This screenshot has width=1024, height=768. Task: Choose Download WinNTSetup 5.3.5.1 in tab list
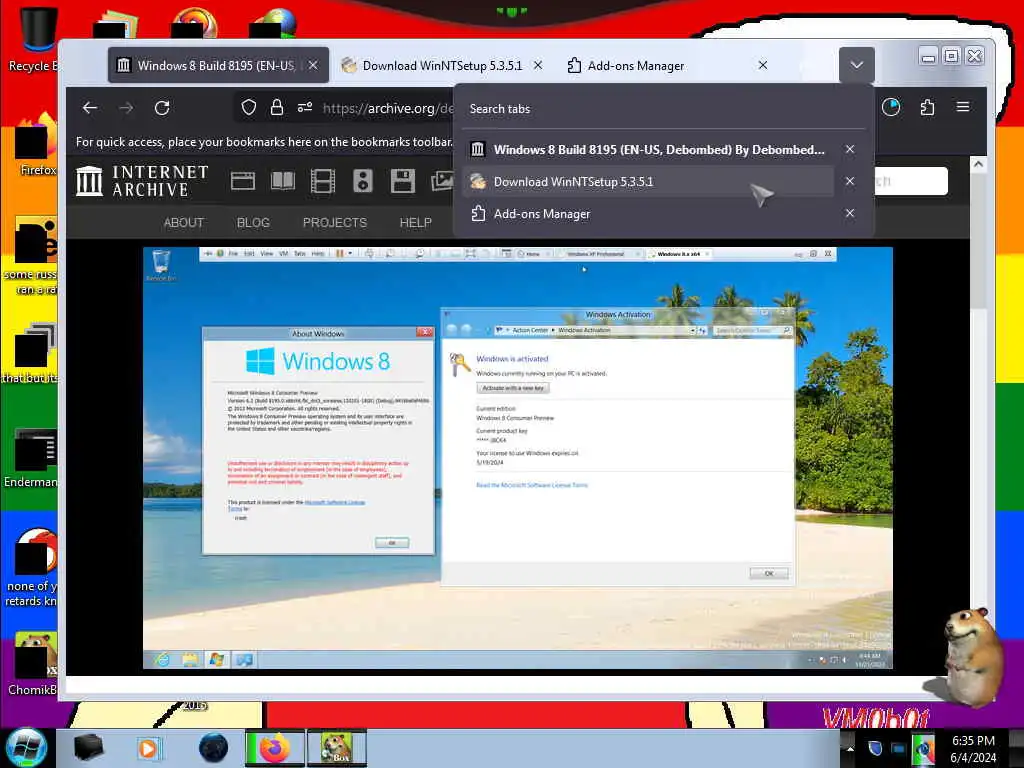[648, 182]
